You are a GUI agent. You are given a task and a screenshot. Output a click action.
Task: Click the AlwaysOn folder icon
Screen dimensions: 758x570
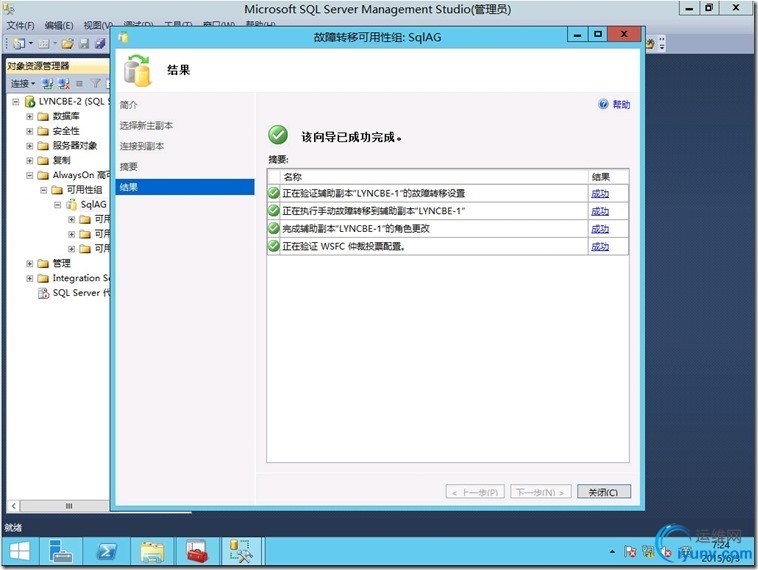43,175
